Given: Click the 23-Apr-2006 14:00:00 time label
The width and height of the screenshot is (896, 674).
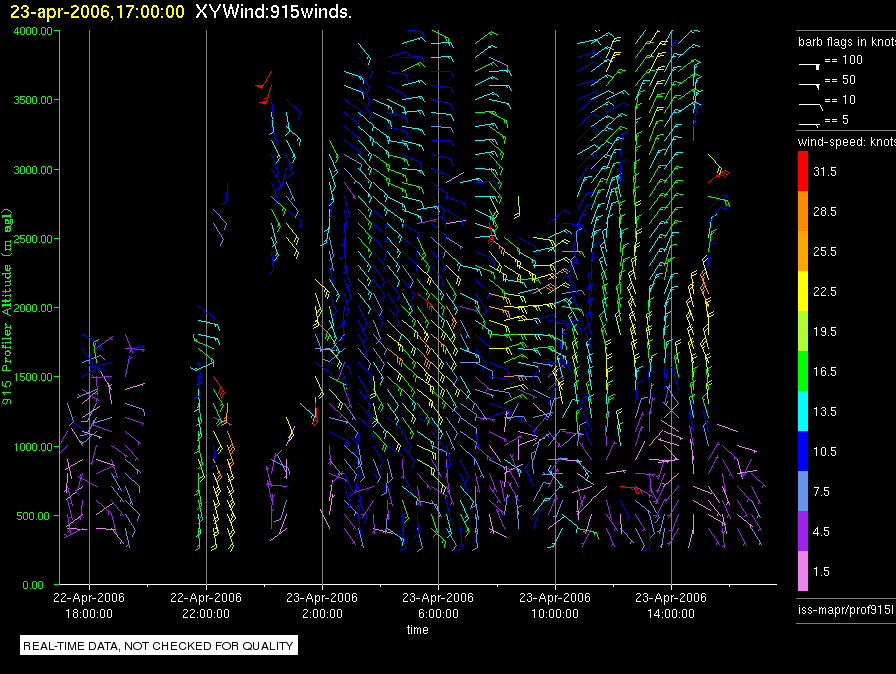Looking at the screenshot, I should coord(671,605).
